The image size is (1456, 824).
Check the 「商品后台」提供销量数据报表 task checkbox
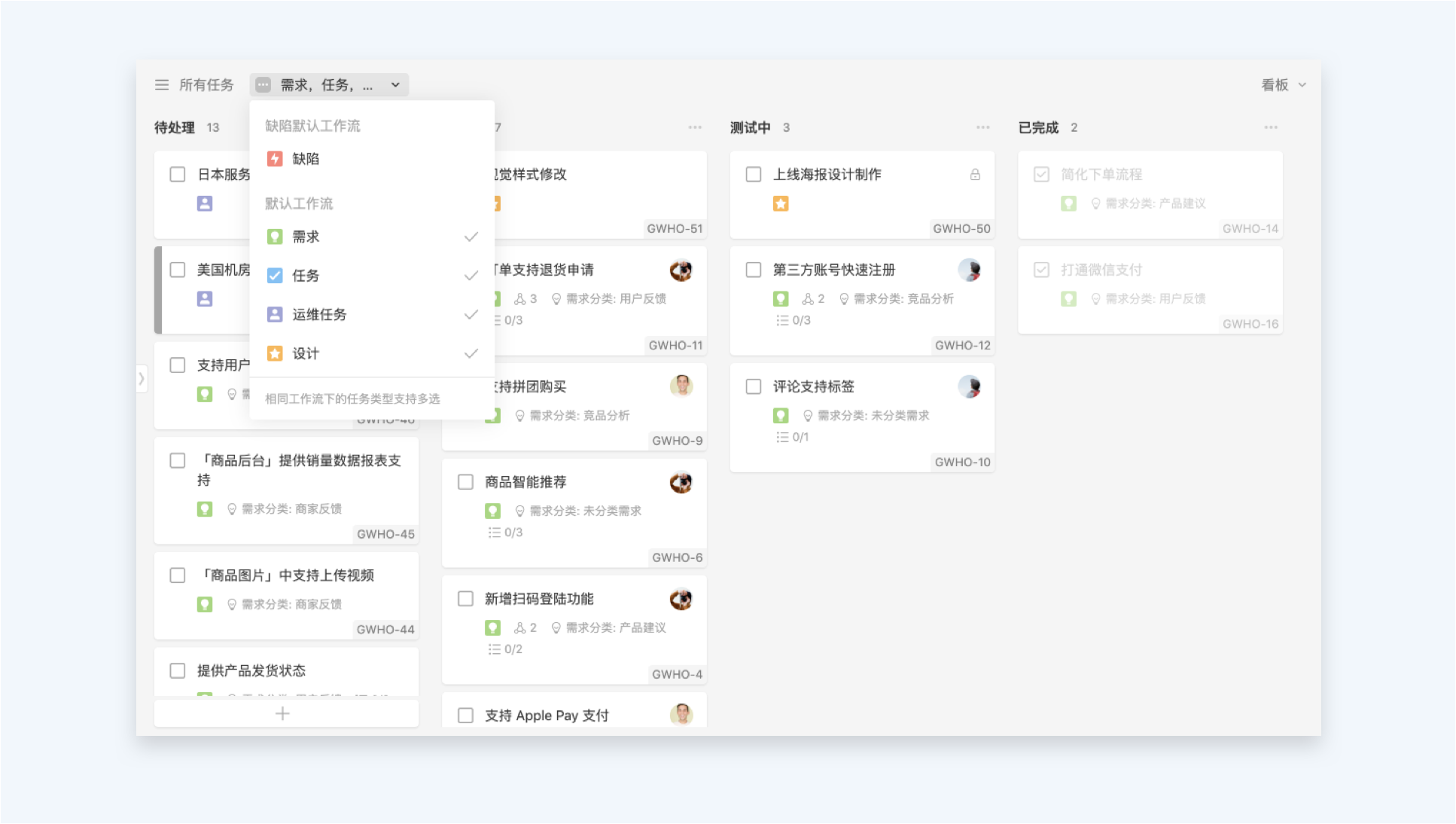(x=178, y=460)
